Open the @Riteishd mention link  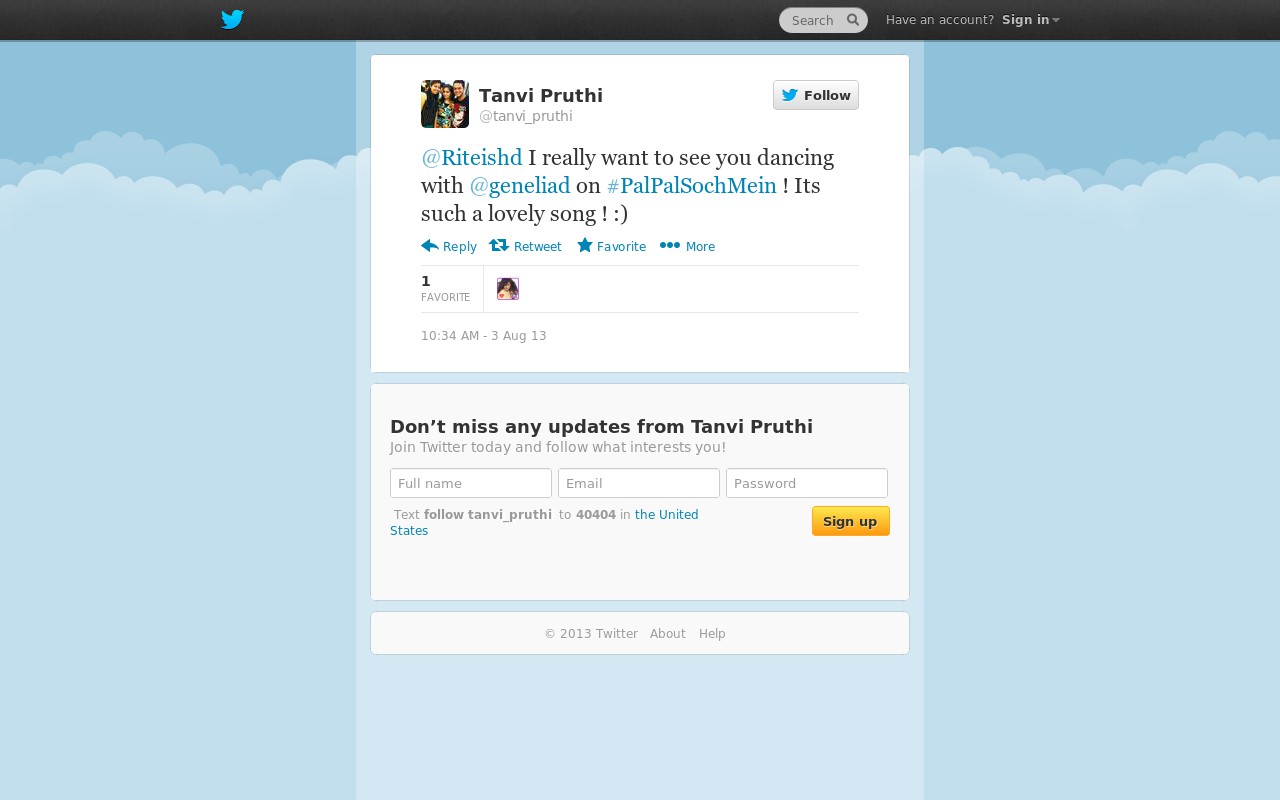click(472, 158)
